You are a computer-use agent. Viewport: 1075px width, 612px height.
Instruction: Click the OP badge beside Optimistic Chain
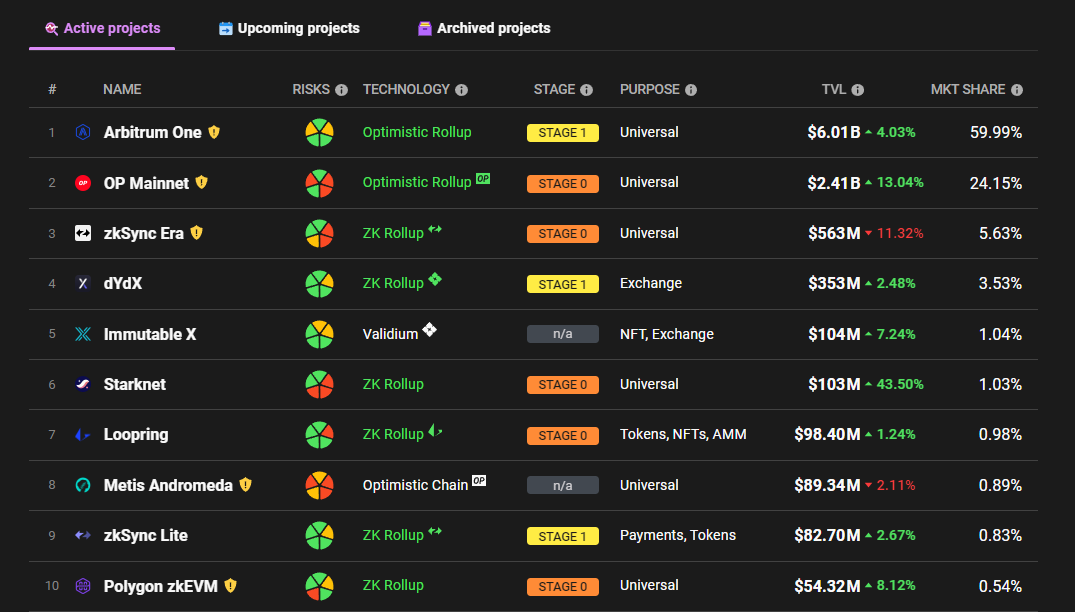pos(479,481)
